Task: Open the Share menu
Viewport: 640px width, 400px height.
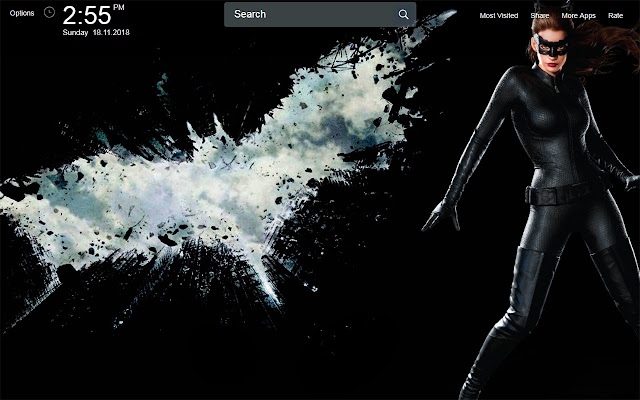Action: click(540, 16)
